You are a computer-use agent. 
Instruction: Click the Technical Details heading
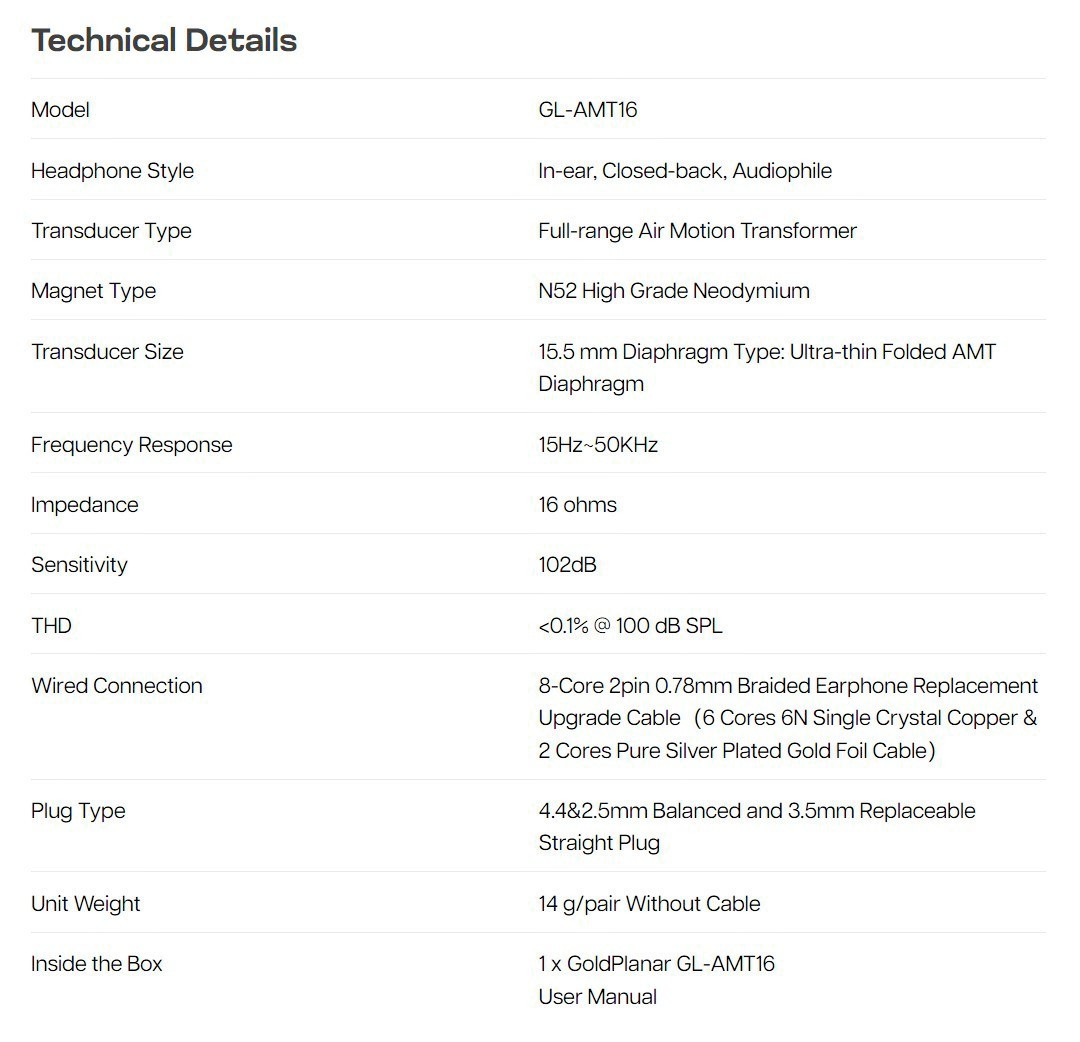tap(164, 40)
